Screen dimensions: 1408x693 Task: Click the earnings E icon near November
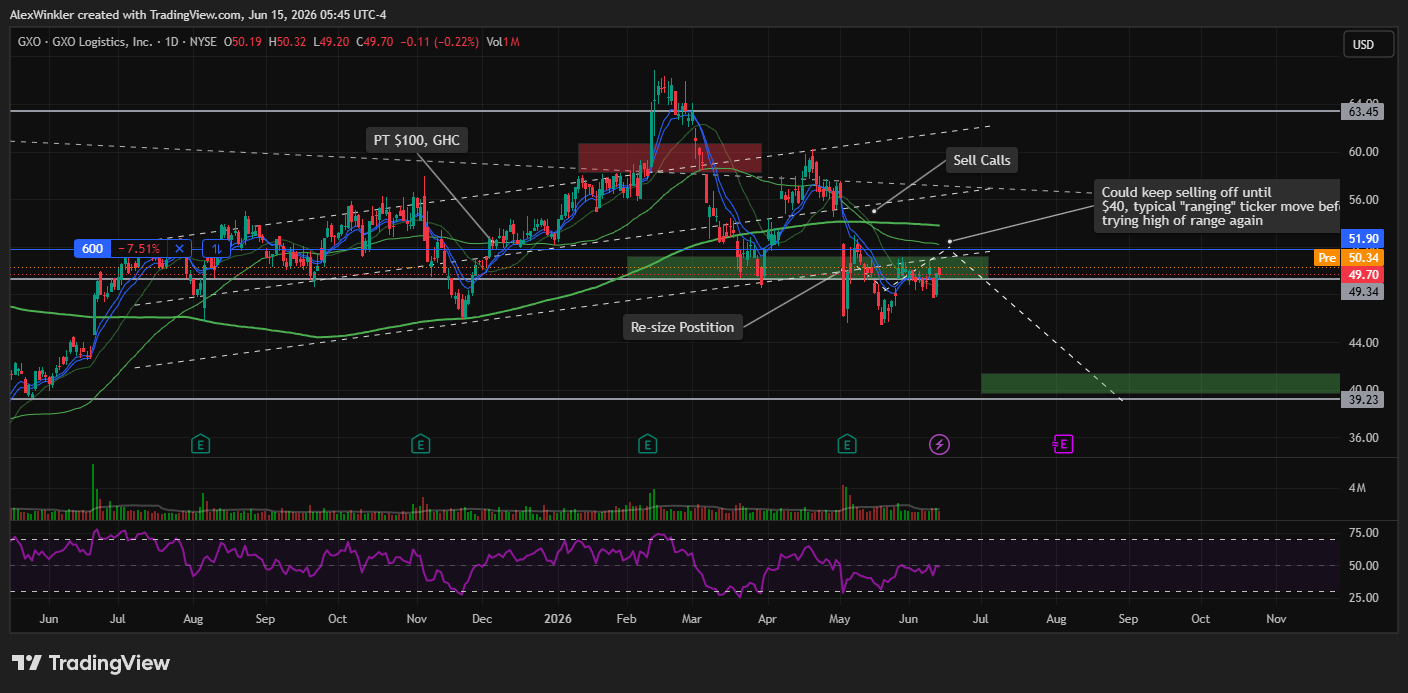421,443
